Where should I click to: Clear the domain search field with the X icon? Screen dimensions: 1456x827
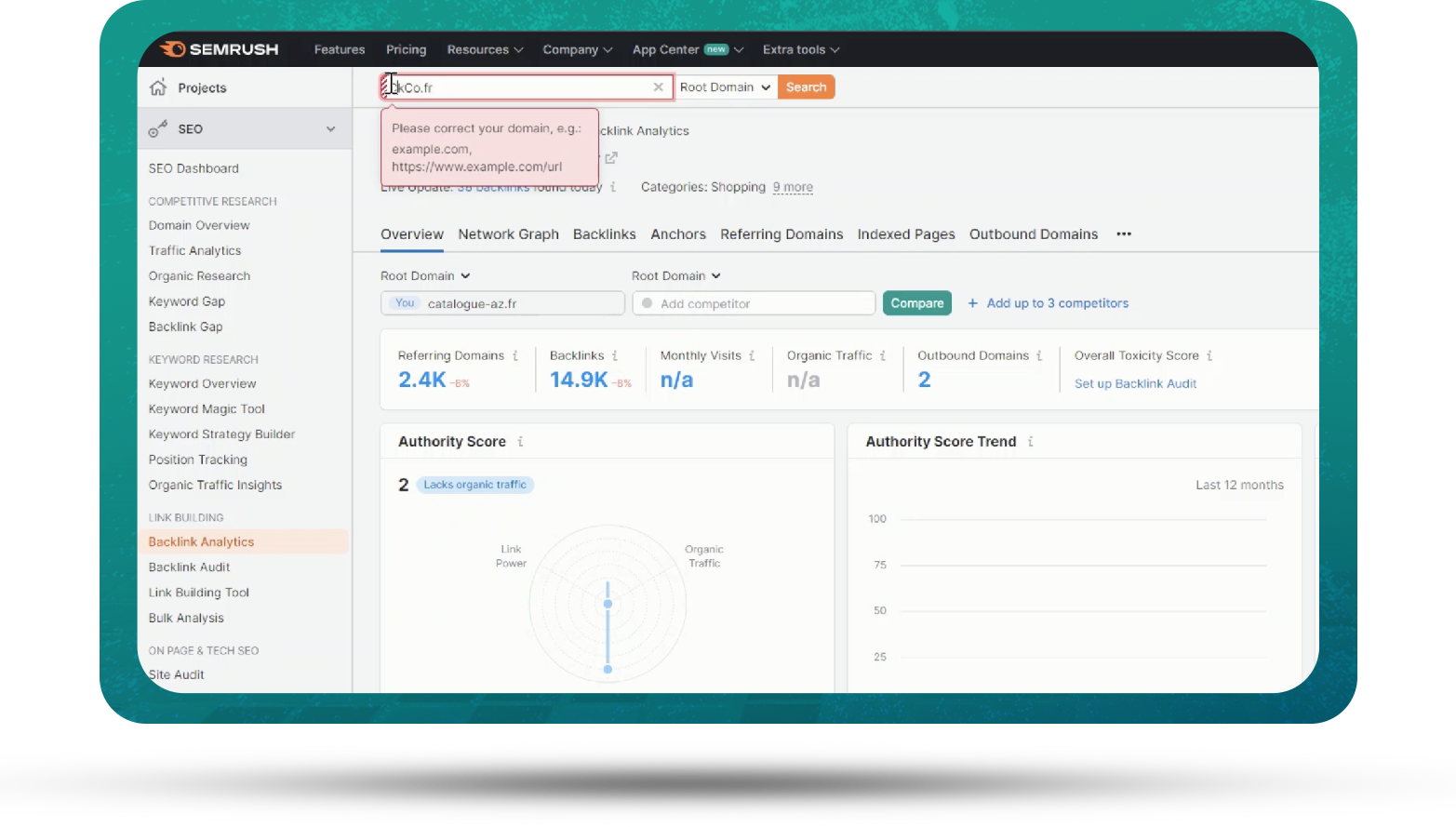(658, 87)
